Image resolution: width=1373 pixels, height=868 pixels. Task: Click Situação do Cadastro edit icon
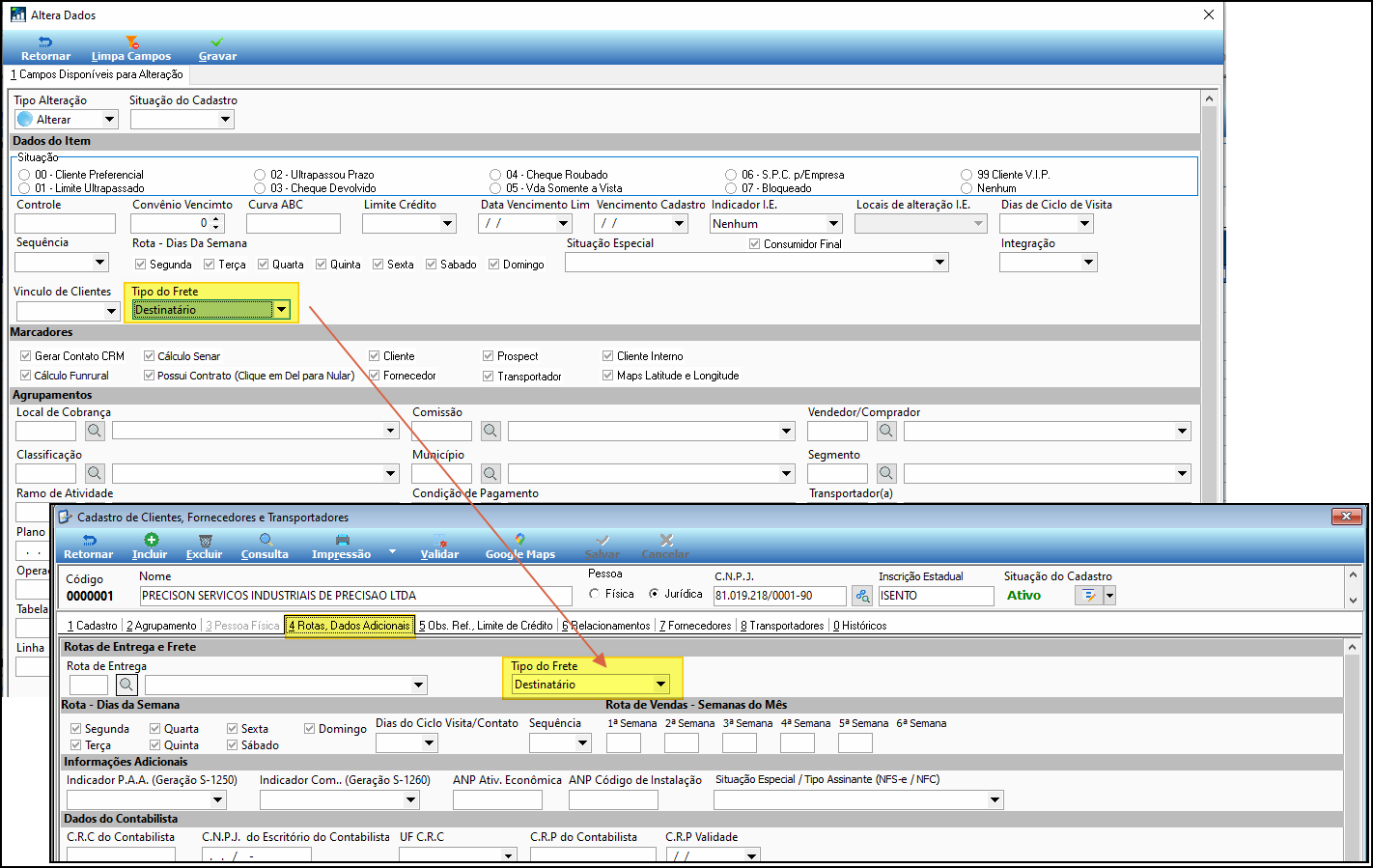pos(1089,596)
